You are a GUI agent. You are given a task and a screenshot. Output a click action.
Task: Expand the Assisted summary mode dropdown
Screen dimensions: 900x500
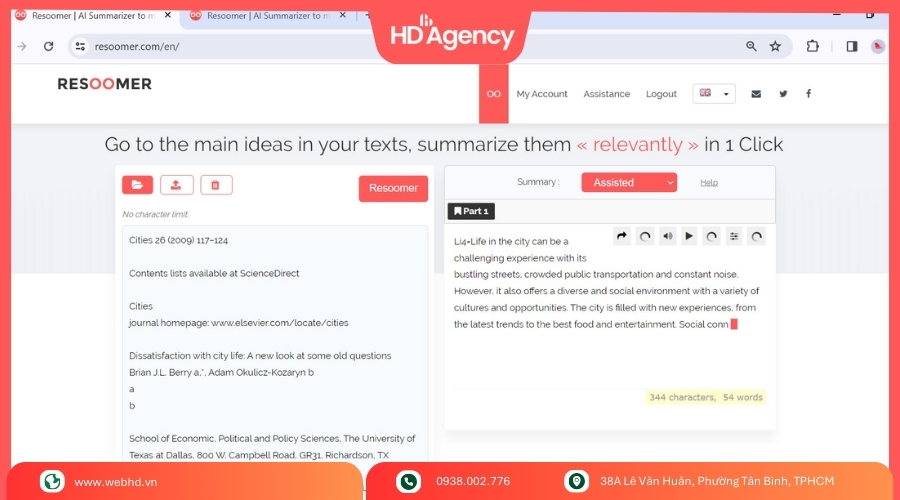click(x=628, y=182)
